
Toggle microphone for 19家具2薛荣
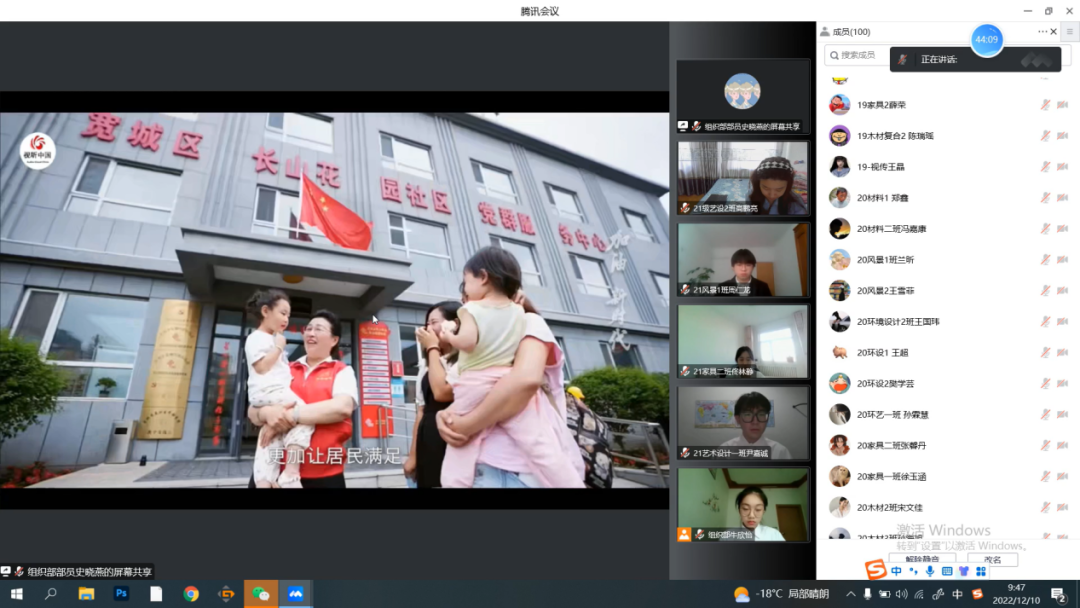pyautogui.click(x=1045, y=105)
